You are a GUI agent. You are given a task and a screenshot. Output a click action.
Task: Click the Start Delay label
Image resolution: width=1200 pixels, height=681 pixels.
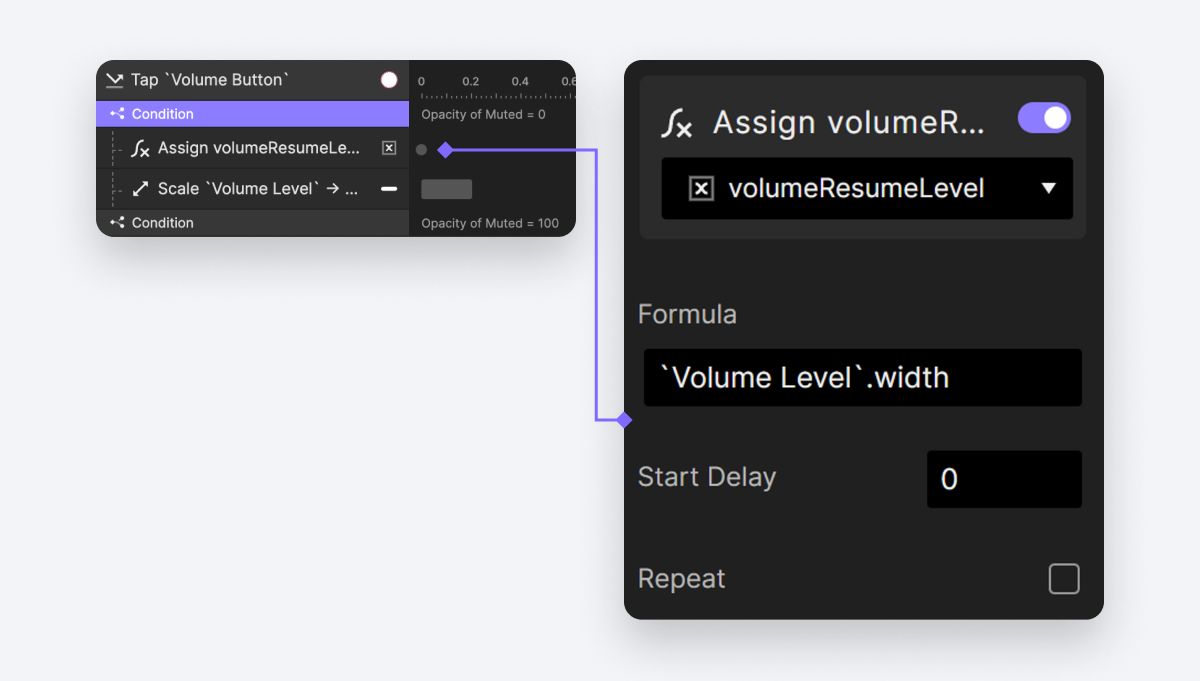[x=707, y=477]
